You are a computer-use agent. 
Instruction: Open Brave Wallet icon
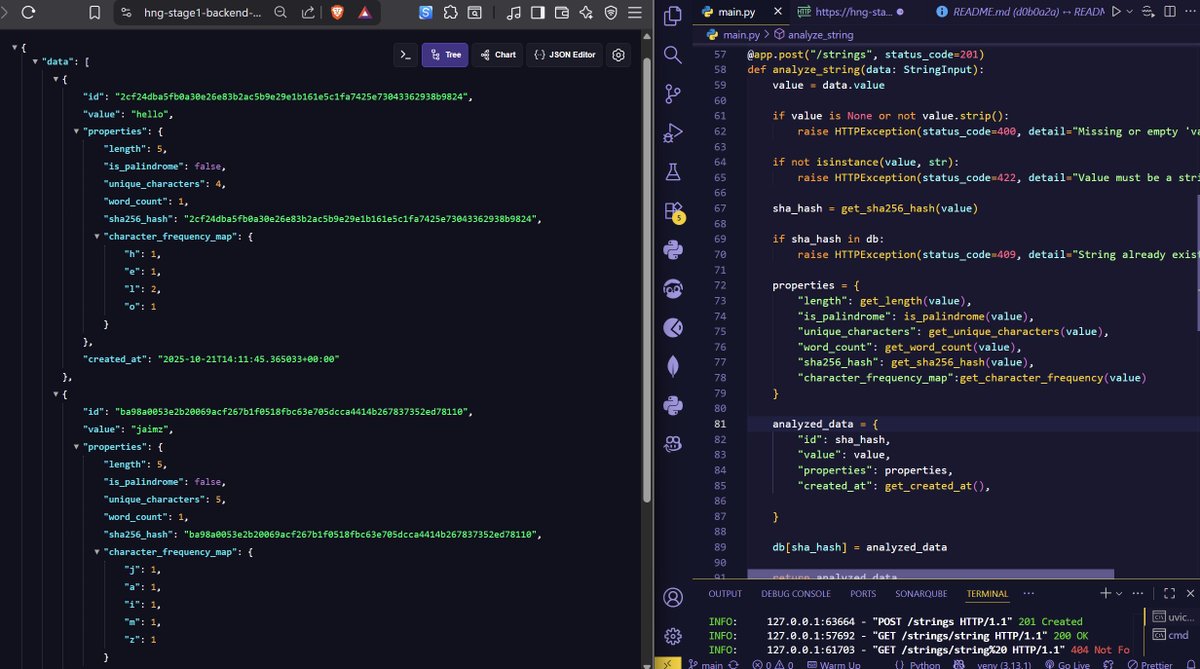(x=562, y=13)
